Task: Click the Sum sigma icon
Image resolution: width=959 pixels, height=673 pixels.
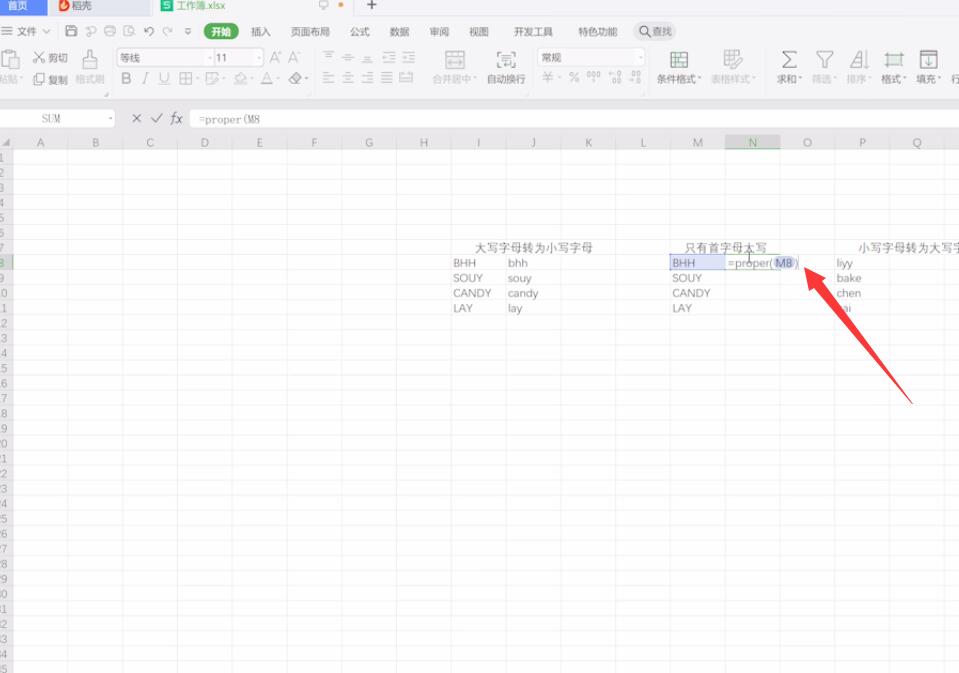Action: (789, 59)
